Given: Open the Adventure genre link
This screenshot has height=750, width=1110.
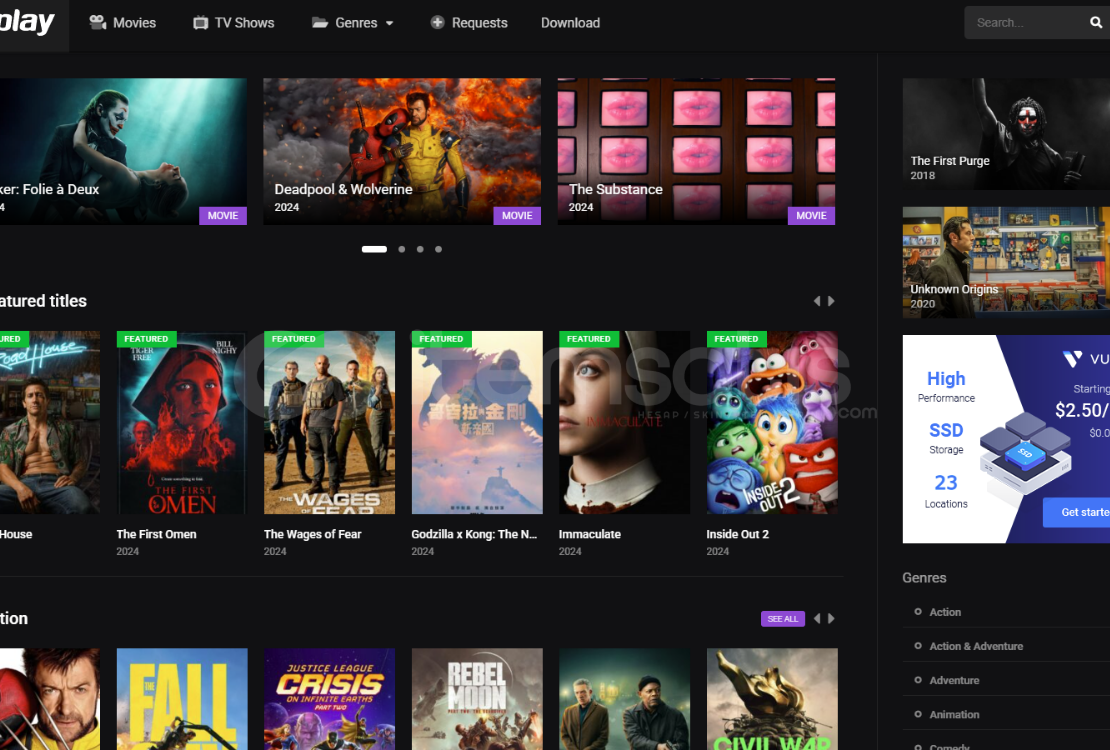Looking at the screenshot, I should [x=954, y=680].
